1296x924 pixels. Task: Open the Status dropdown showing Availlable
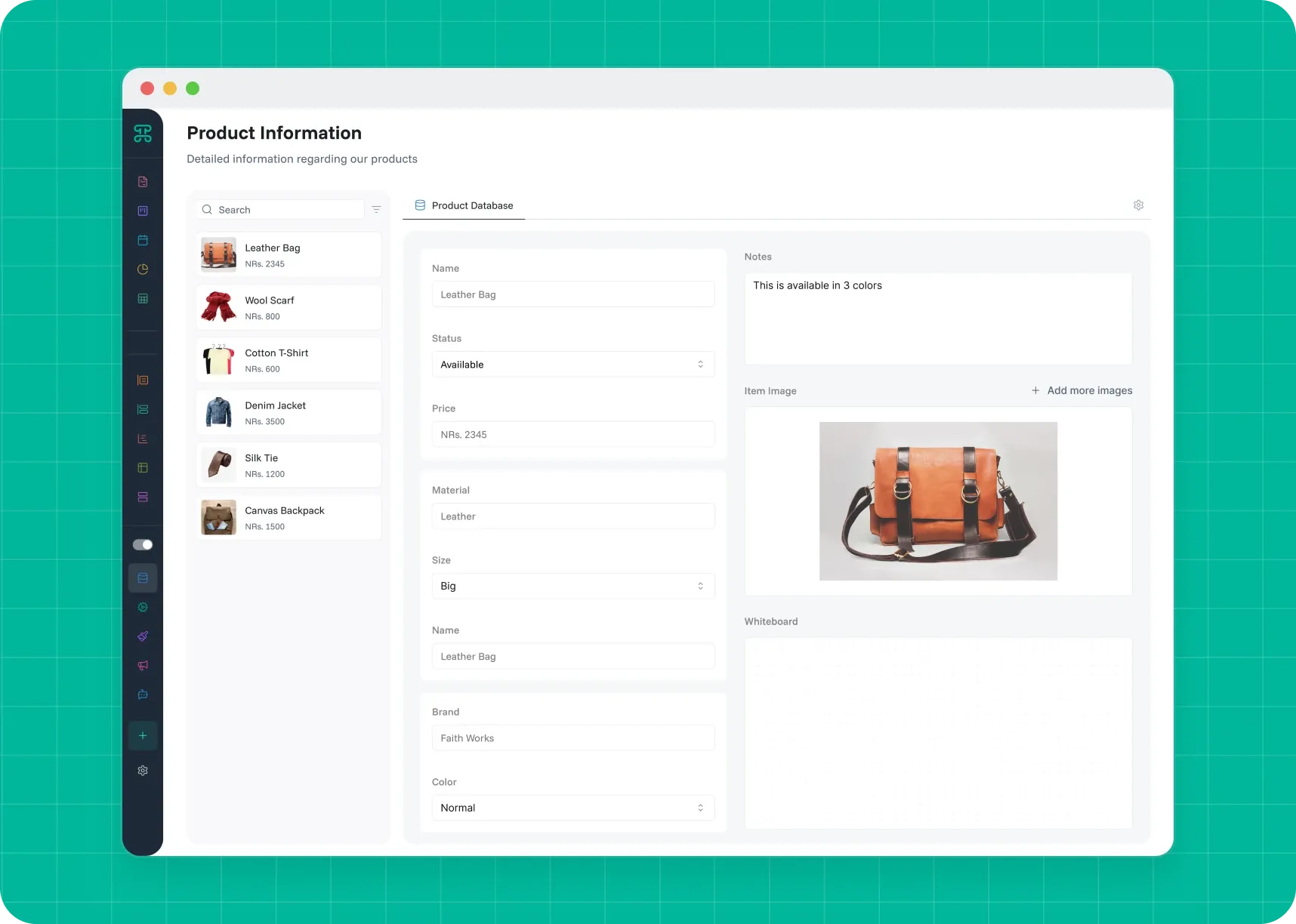click(x=573, y=365)
